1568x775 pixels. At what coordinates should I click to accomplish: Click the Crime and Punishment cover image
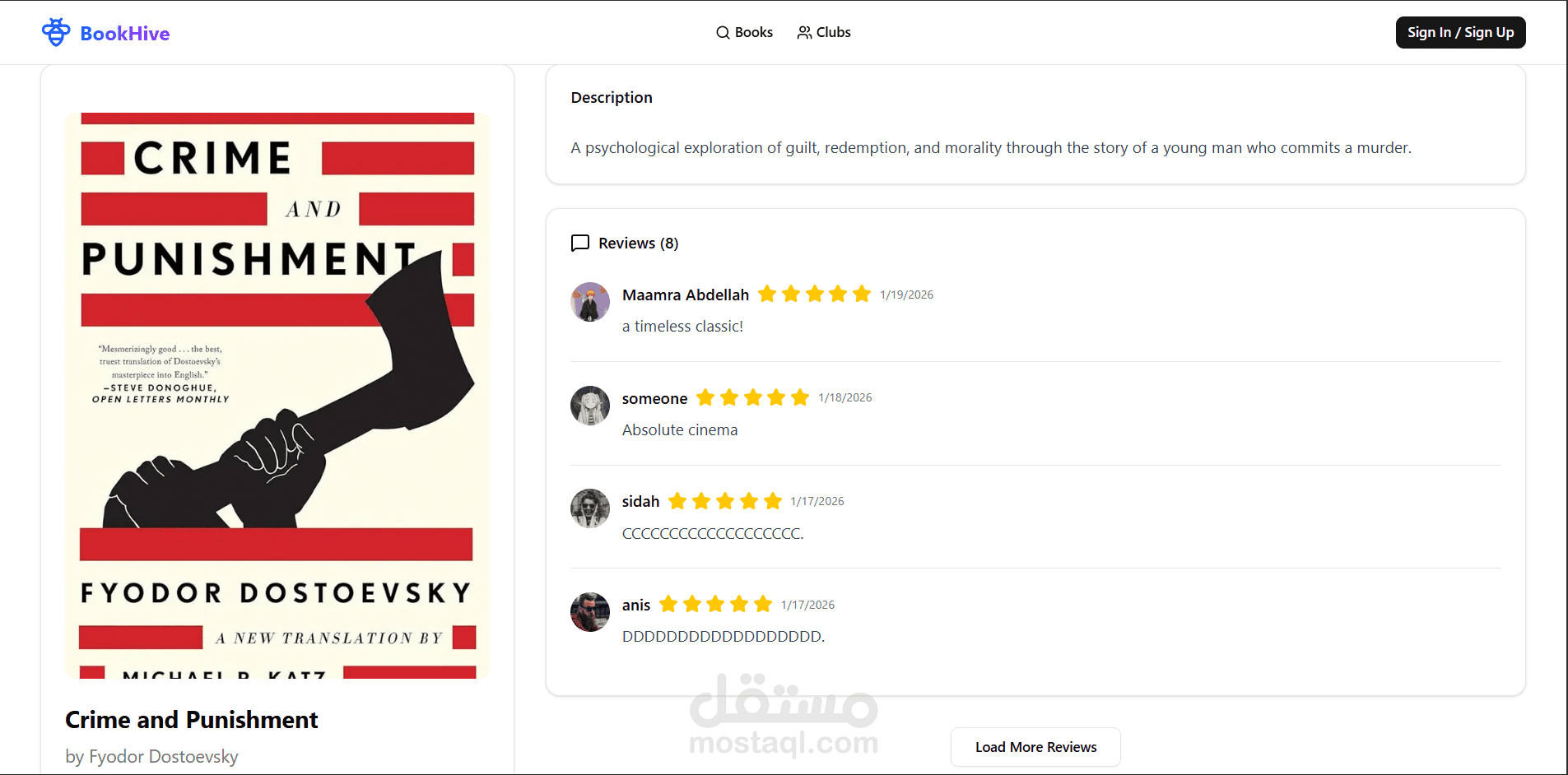(x=277, y=396)
